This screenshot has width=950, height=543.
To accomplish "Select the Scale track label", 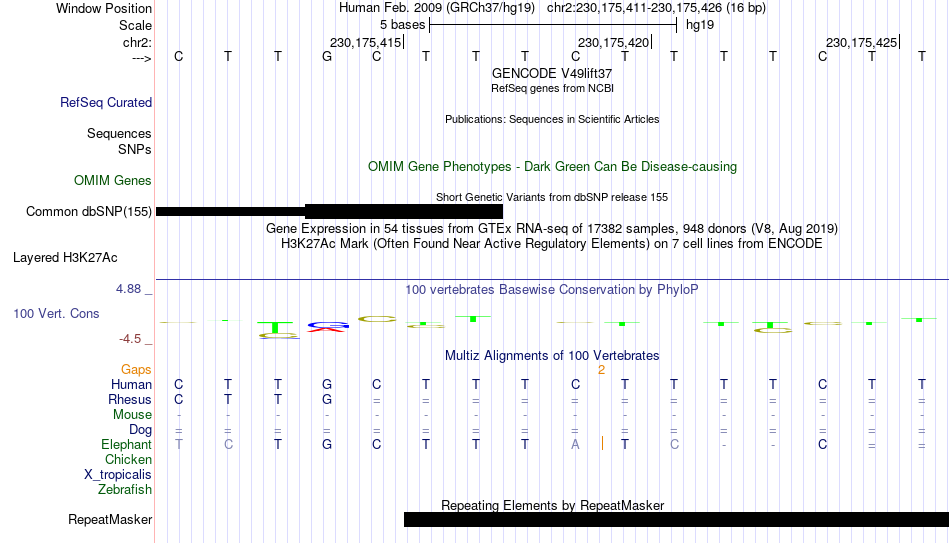I will (135, 25).
